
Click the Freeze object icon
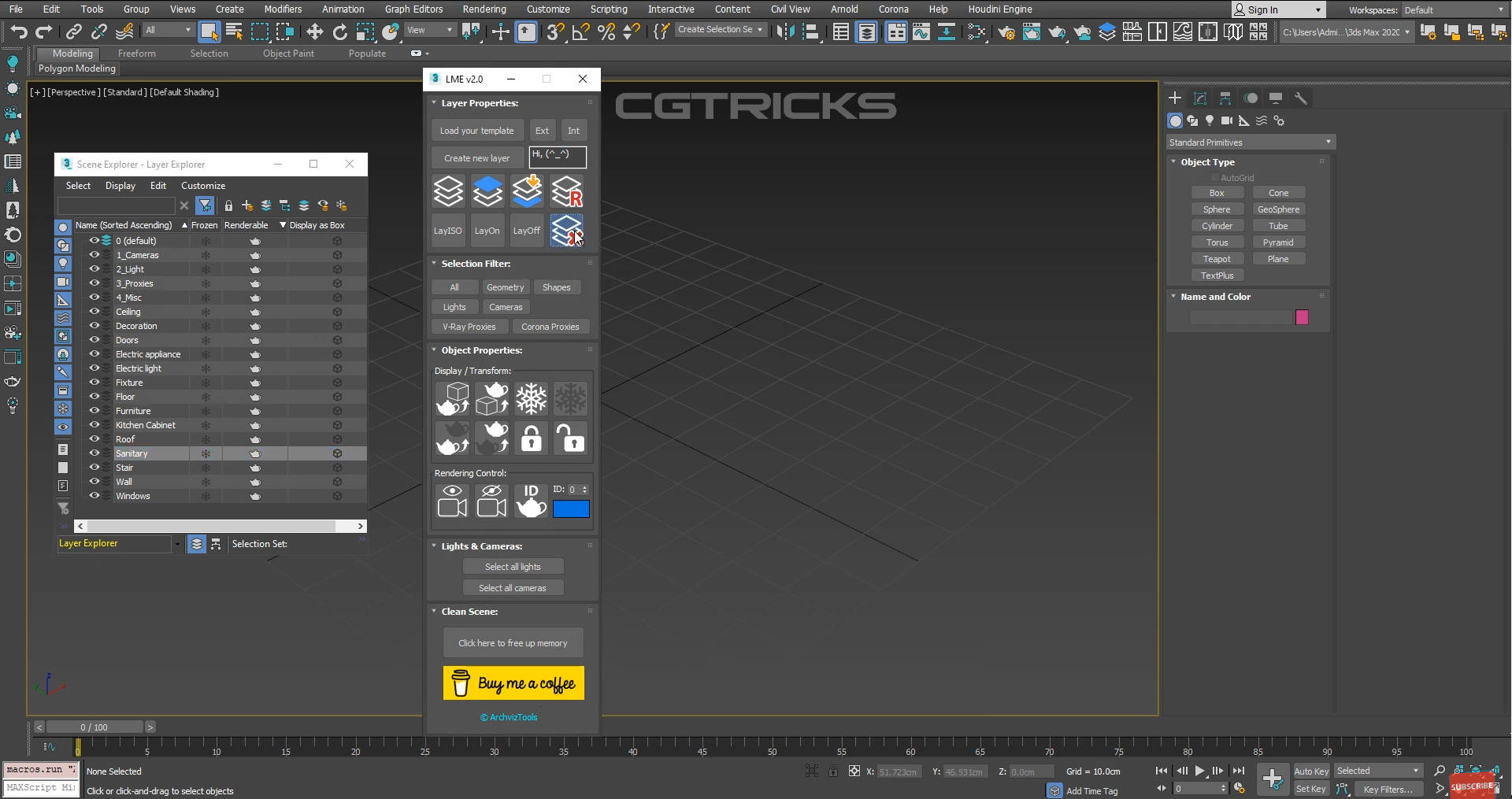[x=531, y=399]
